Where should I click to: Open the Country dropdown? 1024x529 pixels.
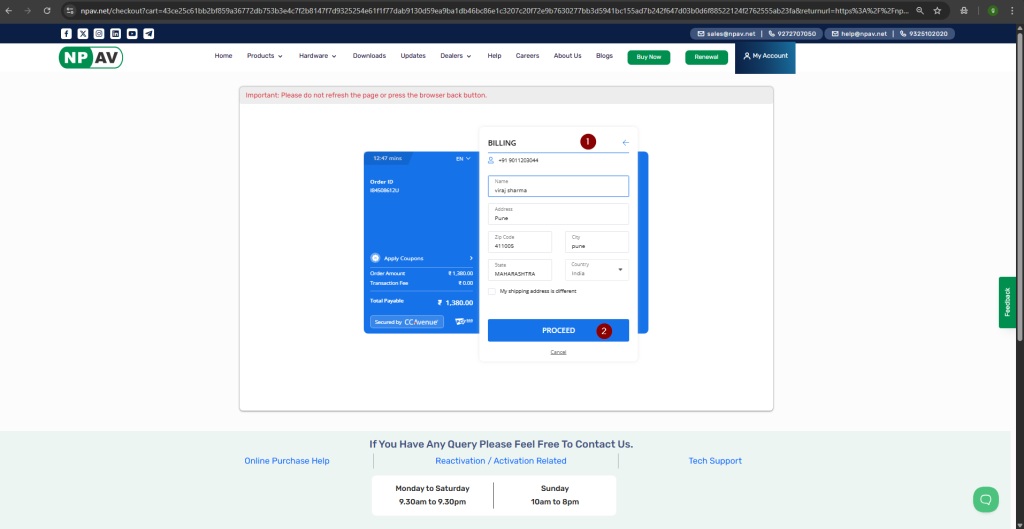597,269
